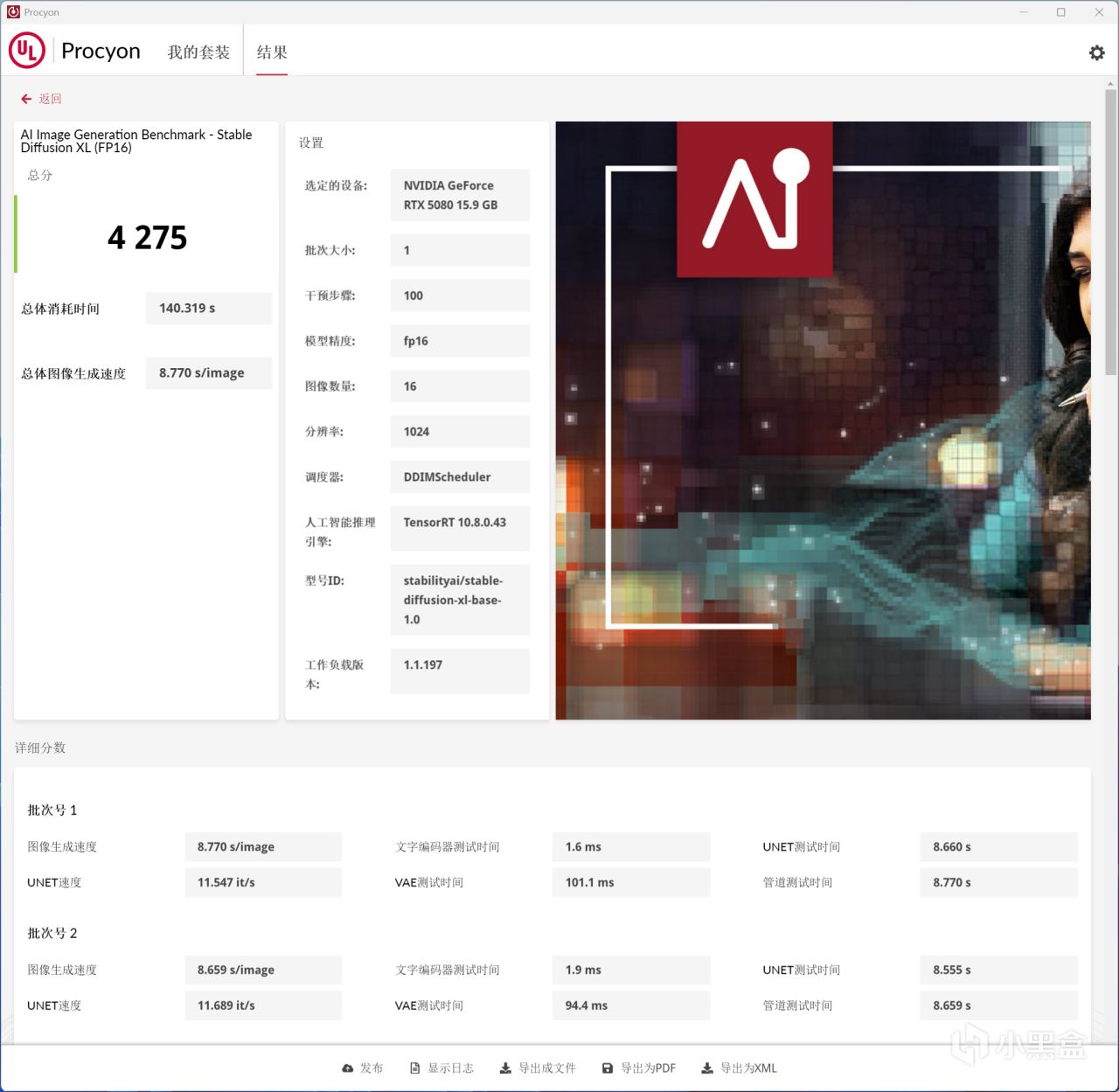
Task: Click the overall score 4 275
Action: pos(147,238)
